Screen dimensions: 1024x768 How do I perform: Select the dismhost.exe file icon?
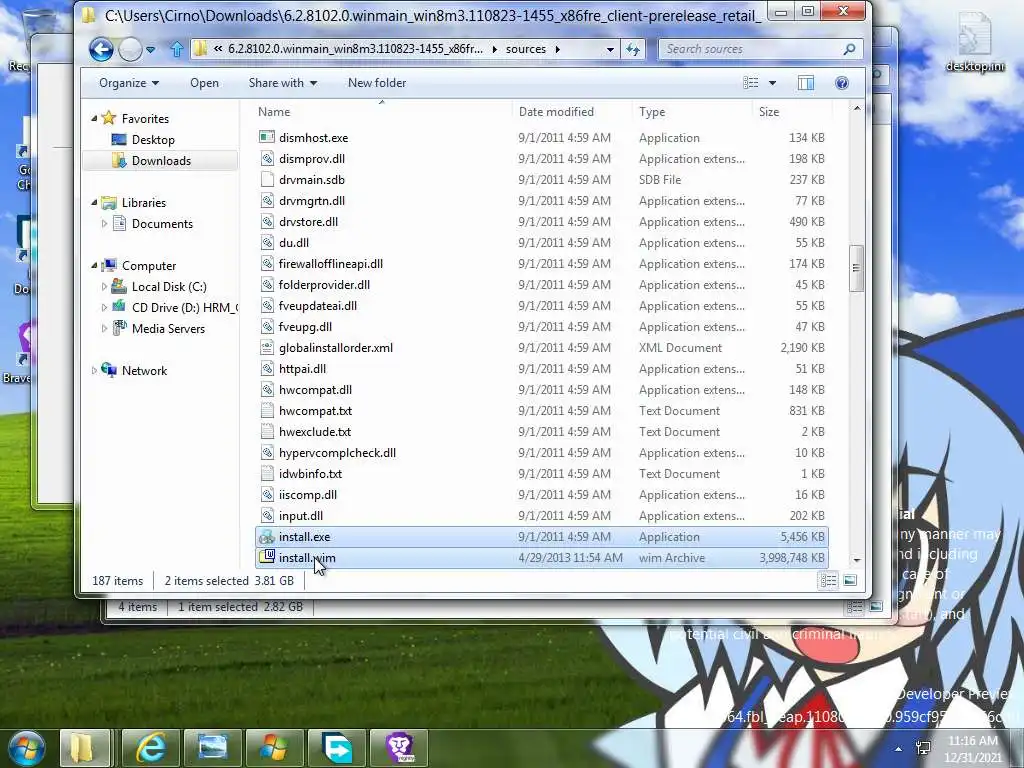click(266, 137)
